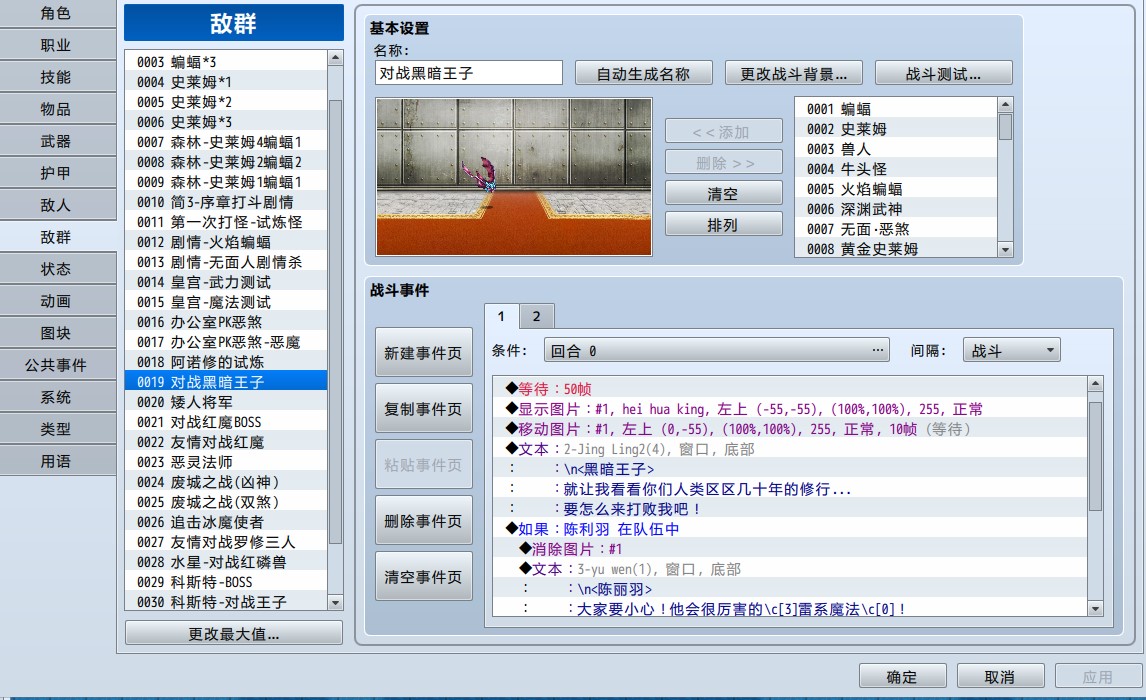The width and height of the screenshot is (1146, 700).
Task: Click 新建事件页 to create event page
Action: click(423, 353)
